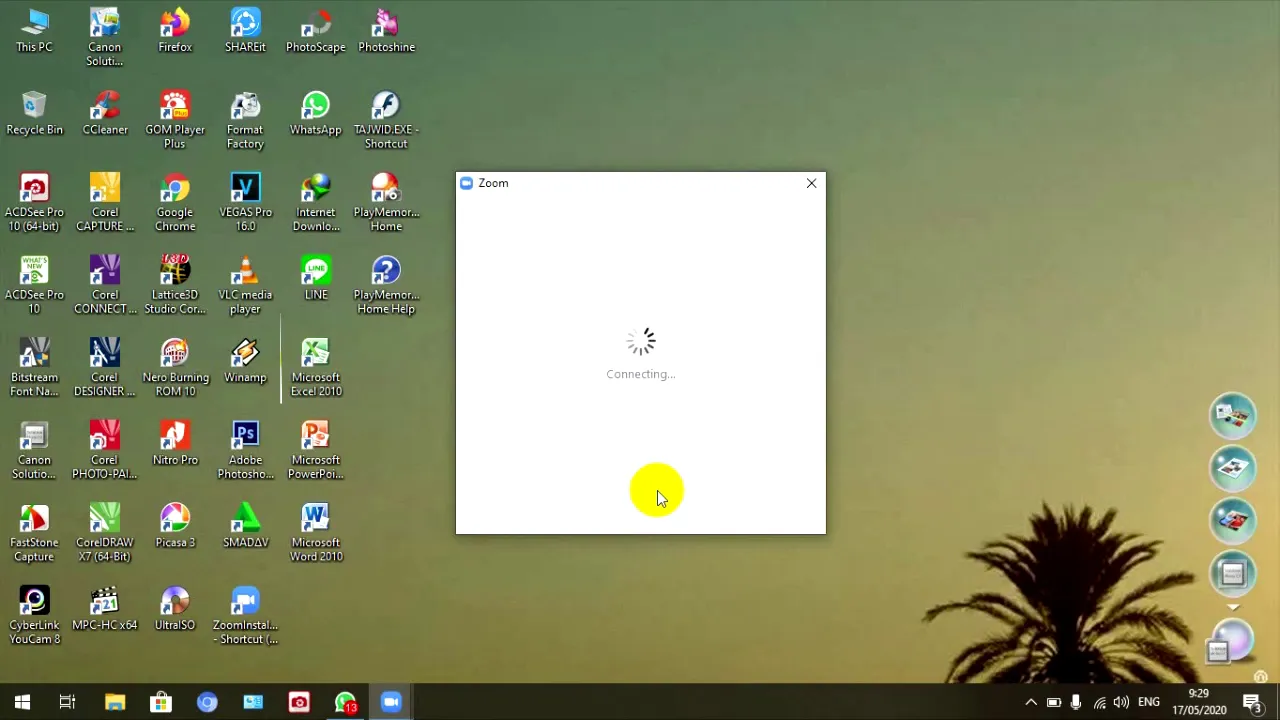Launch Corel PHOTO-PAINT shortcut
The height and width of the screenshot is (720, 1280).
coord(105,451)
